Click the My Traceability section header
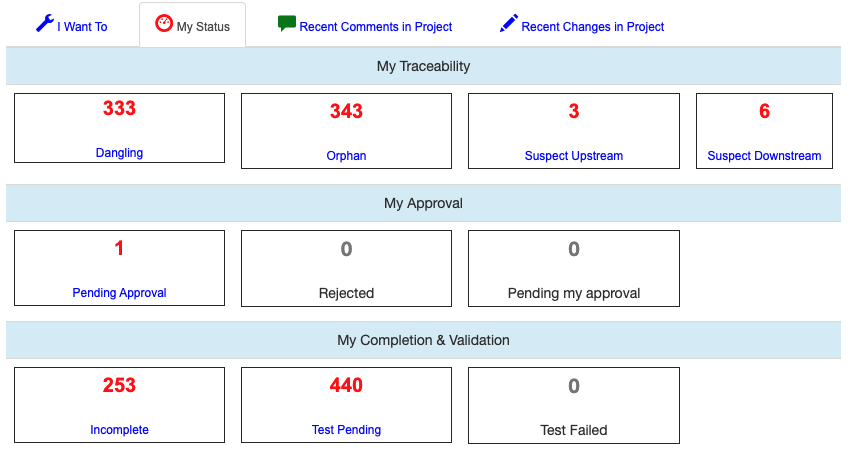 pos(423,66)
